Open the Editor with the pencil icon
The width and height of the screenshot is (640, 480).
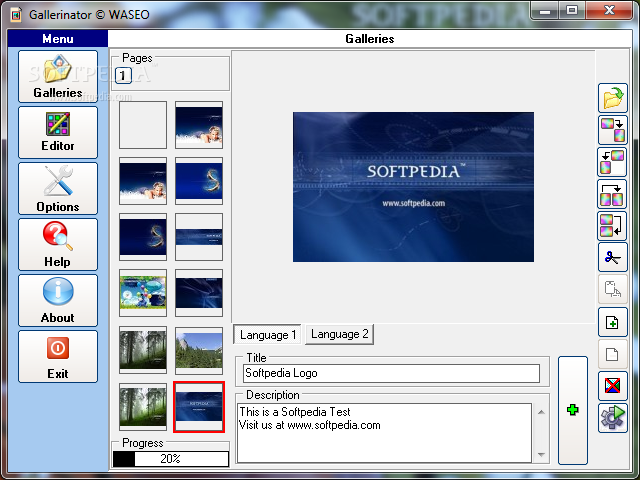(x=58, y=132)
